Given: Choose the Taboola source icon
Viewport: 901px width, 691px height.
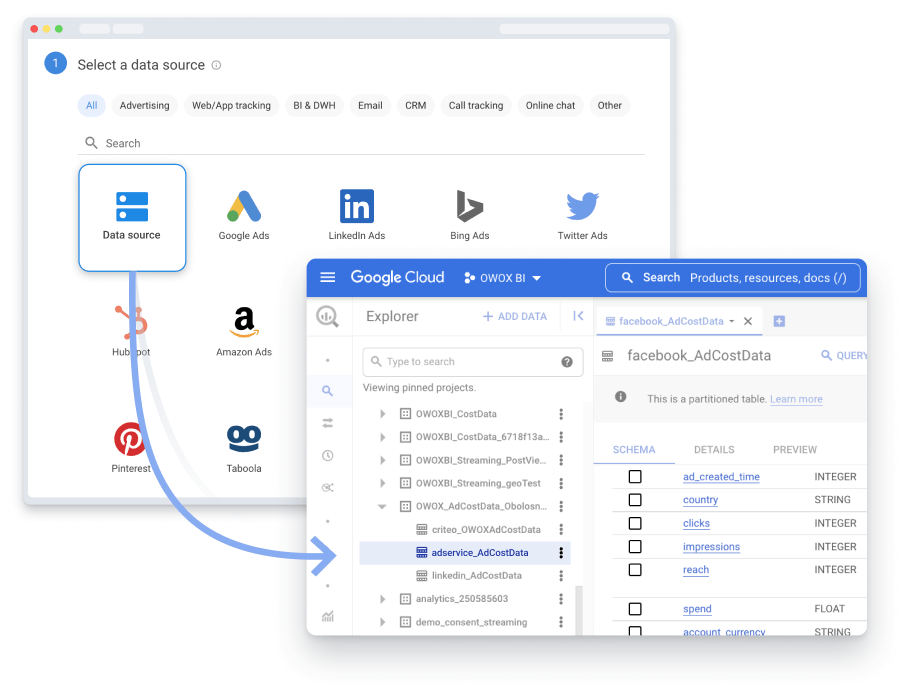Looking at the screenshot, I should (x=244, y=439).
